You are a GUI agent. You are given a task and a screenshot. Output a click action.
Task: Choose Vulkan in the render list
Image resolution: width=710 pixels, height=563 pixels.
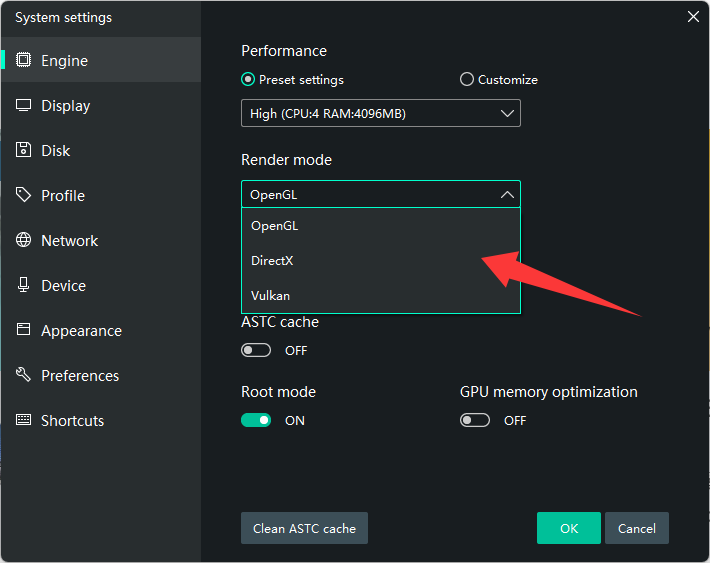pyautogui.click(x=270, y=295)
